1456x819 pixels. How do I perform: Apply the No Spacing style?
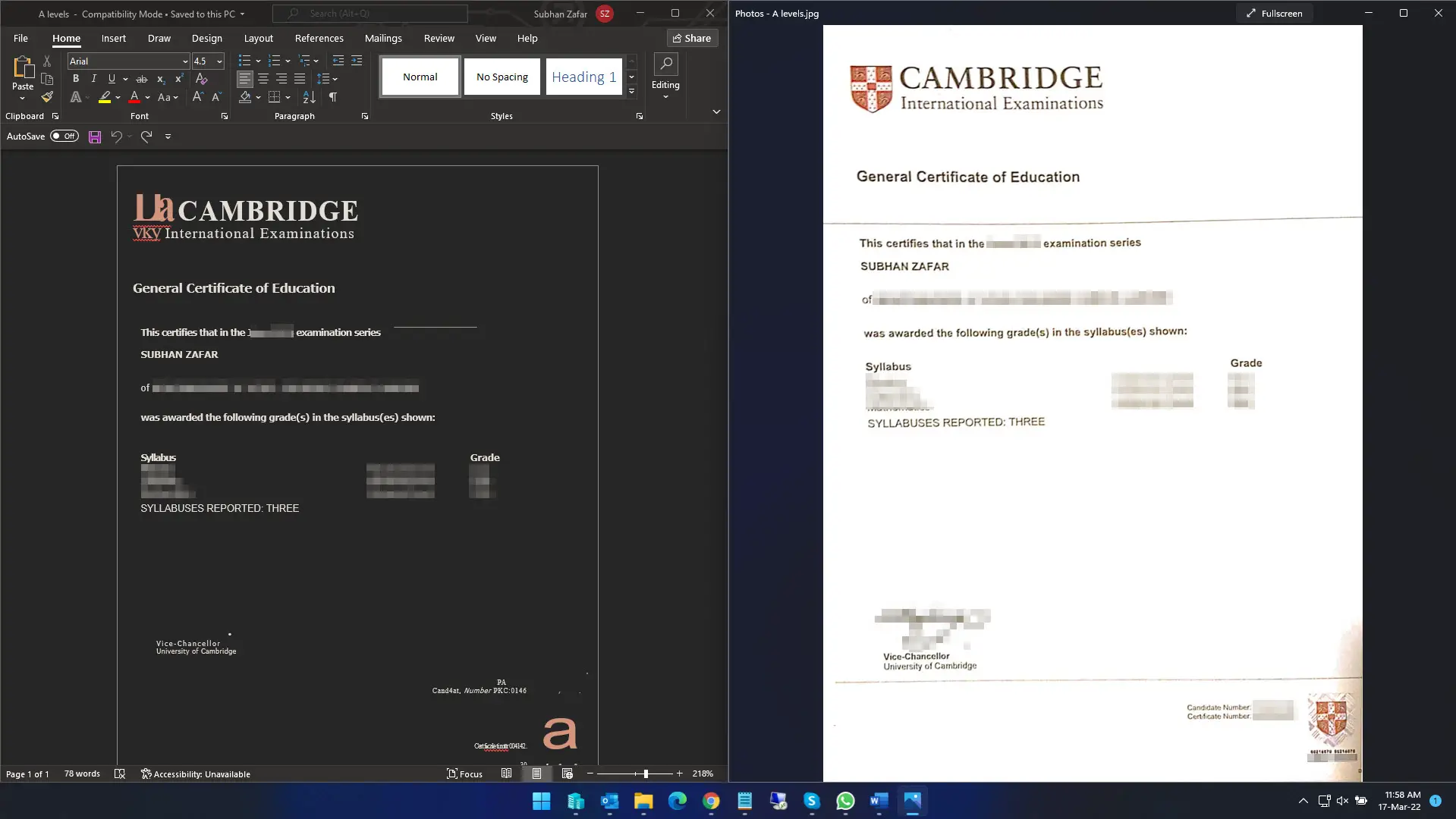pos(502,77)
